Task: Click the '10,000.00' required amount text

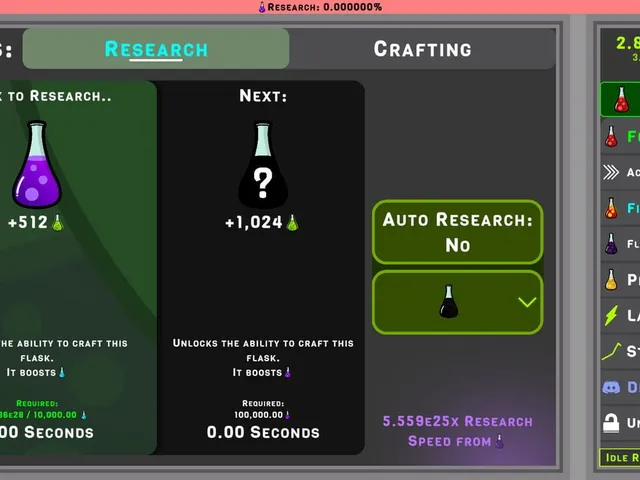Action: (x=55, y=415)
